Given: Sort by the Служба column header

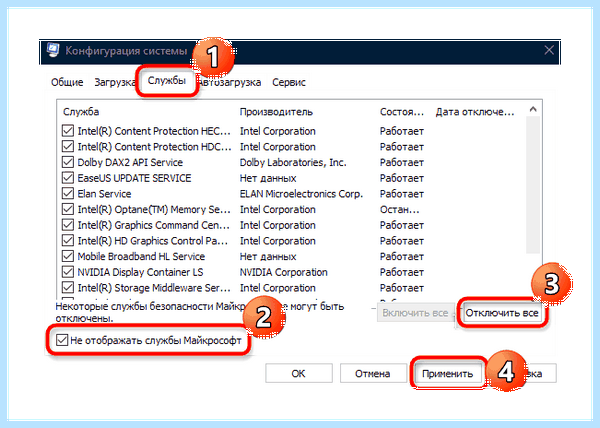Looking at the screenshot, I should click(x=81, y=112).
